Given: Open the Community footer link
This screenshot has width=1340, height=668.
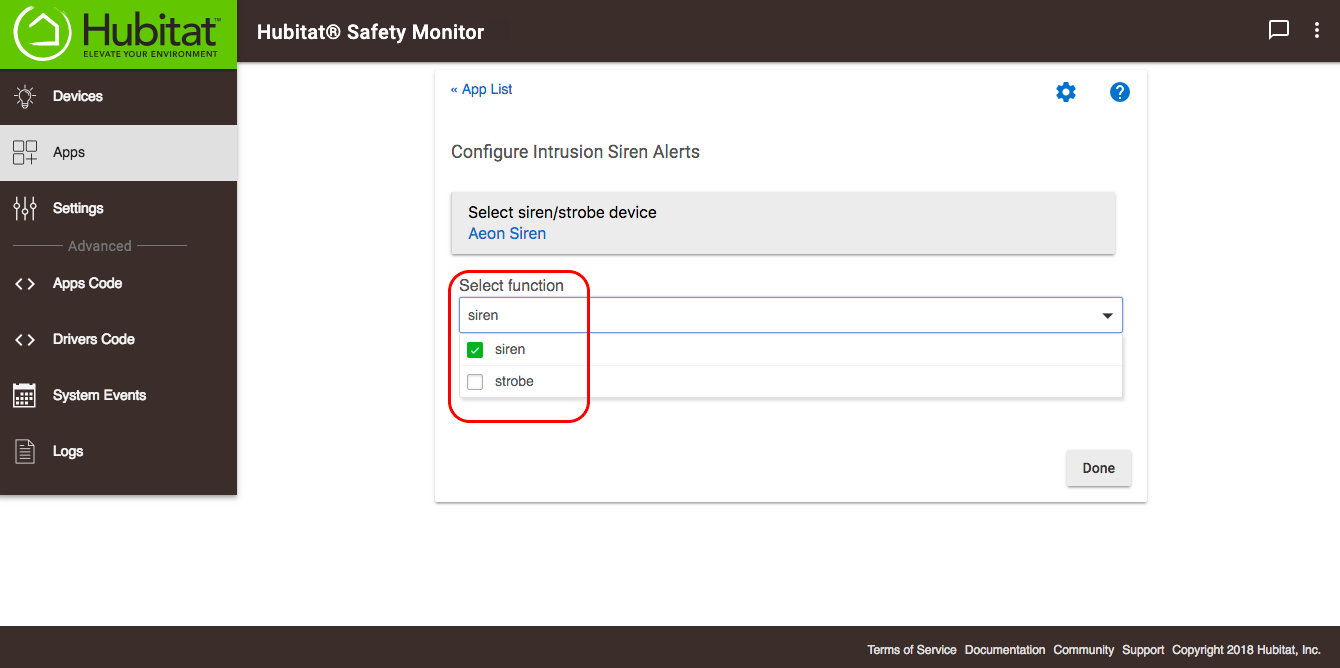Looking at the screenshot, I should click(x=1083, y=650).
